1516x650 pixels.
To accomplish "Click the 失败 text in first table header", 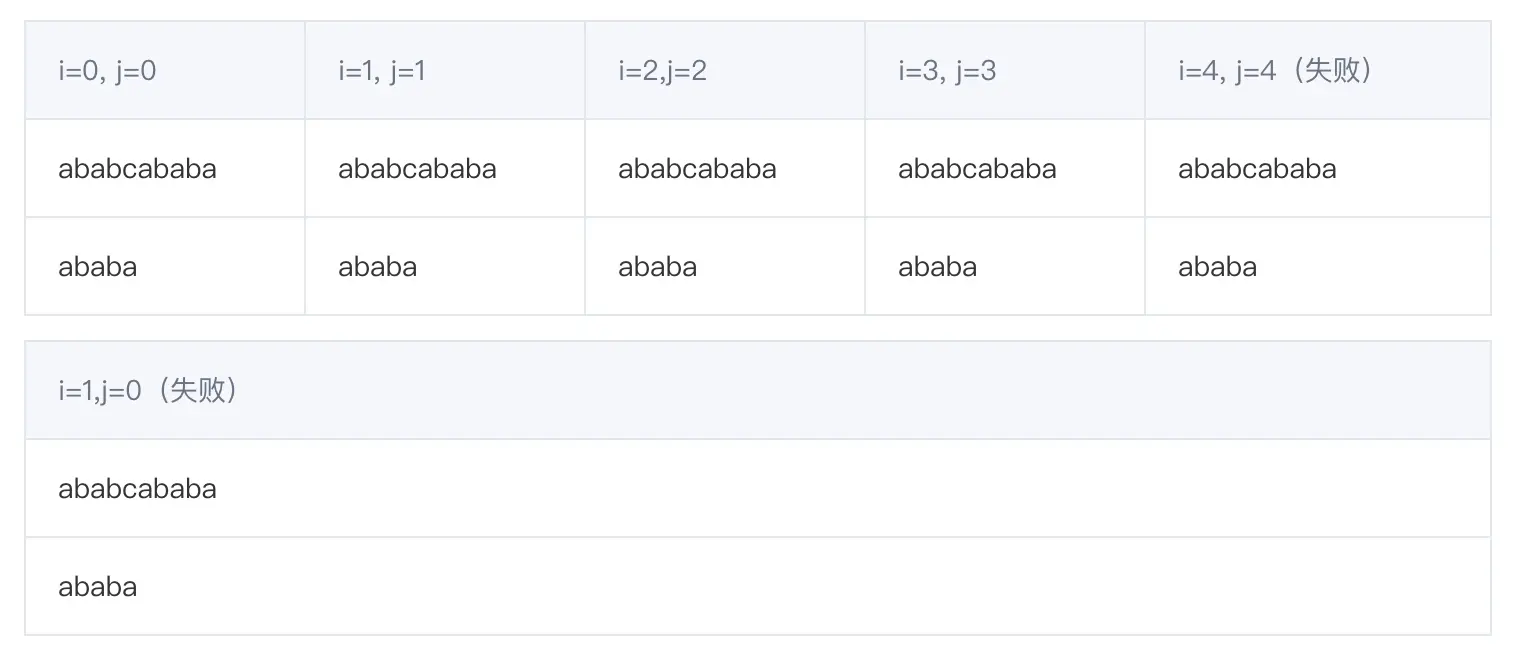I will pyautogui.click(x=1333, y=71).
